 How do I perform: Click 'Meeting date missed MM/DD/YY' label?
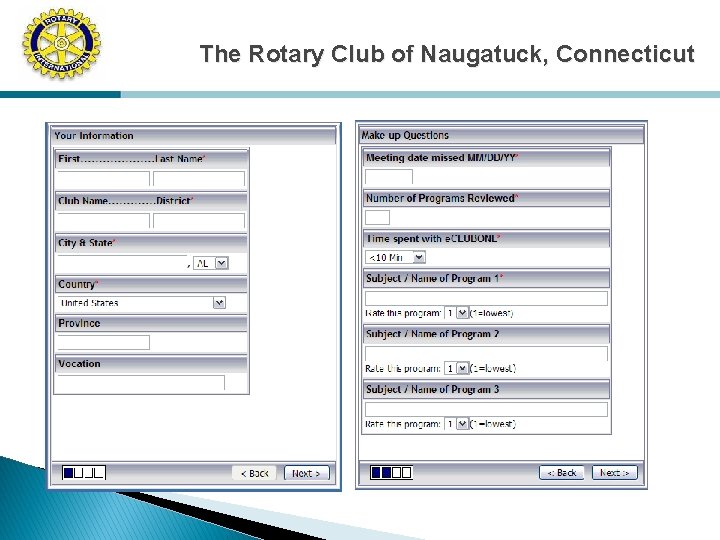[x=441, y=158]
